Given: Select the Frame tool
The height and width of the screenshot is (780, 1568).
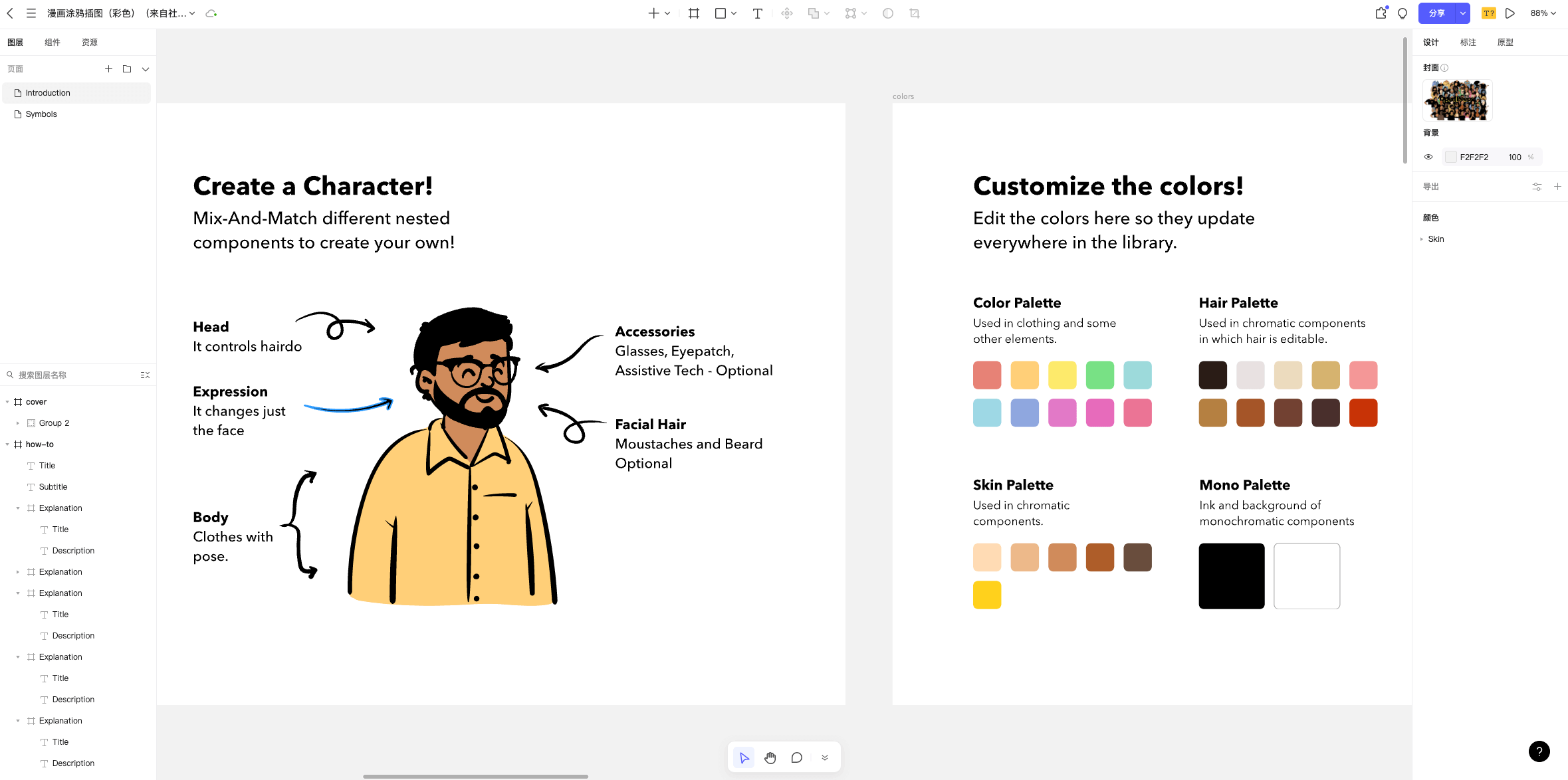Looking at the screenshot, I should [x=694, y=13].
